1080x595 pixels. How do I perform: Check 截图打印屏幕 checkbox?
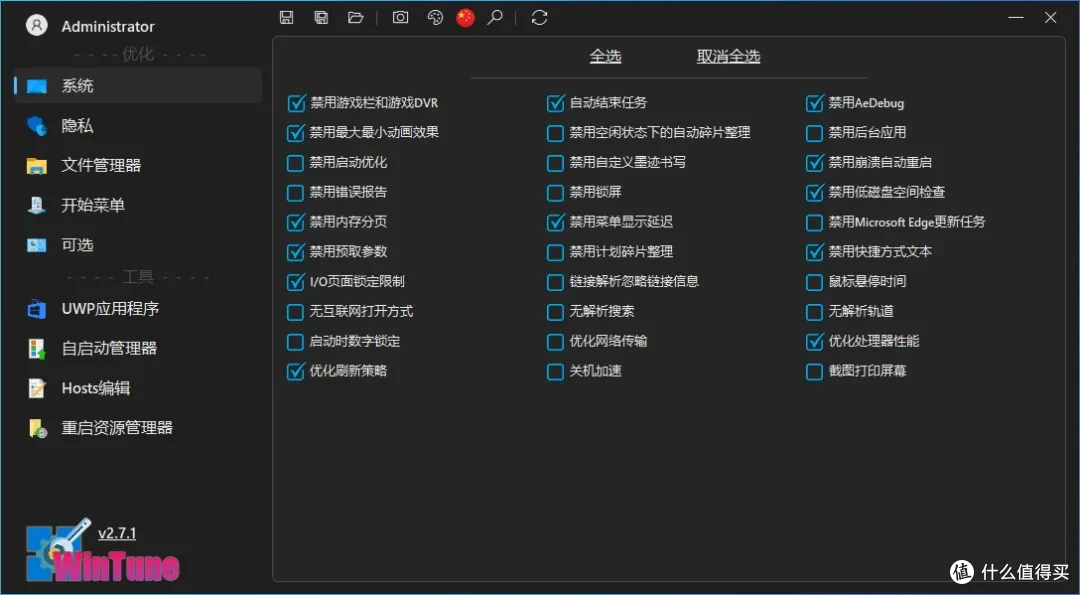(814, 372)
